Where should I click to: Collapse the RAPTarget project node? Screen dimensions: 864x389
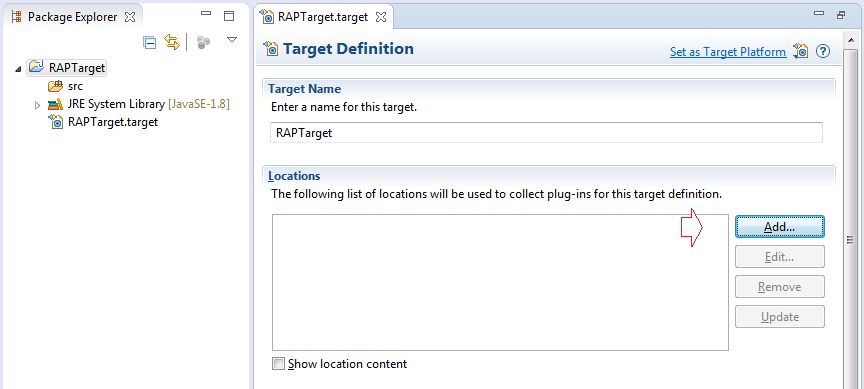[19, 69]
